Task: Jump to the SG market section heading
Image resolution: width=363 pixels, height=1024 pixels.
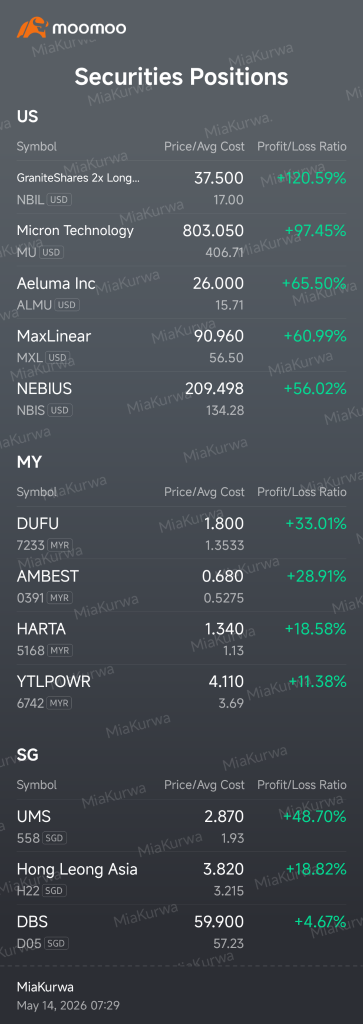Action: coord(27,754)
